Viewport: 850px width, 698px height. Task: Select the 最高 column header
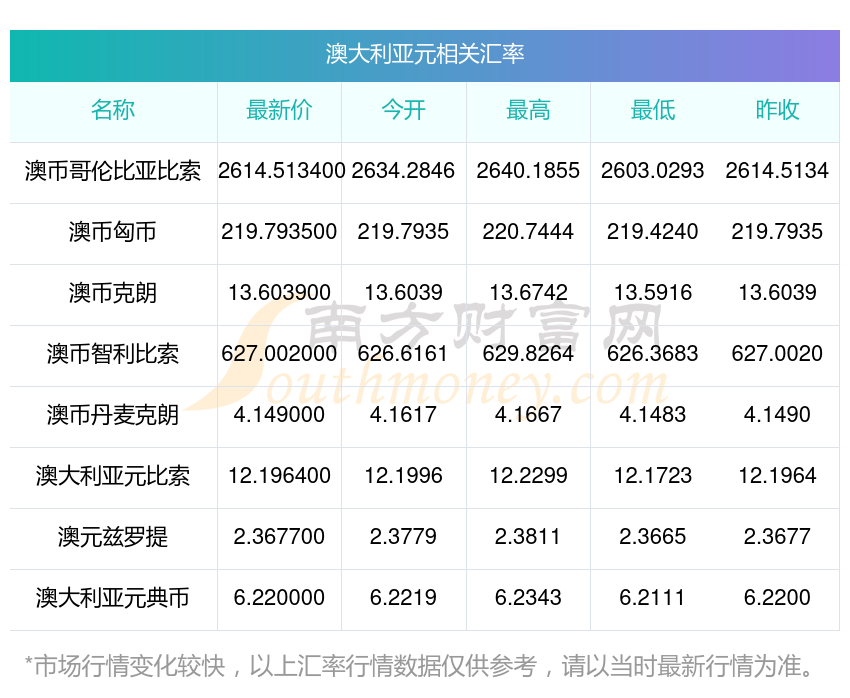point(528,110)
